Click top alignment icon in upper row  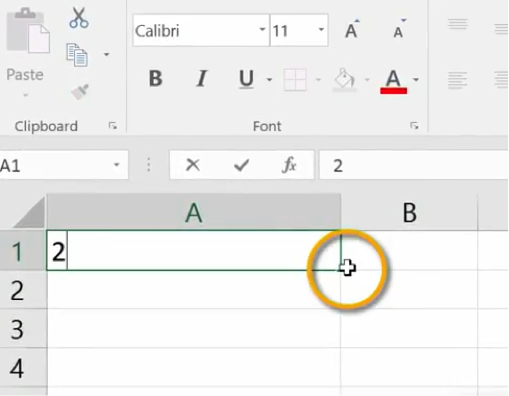point(458,24)
